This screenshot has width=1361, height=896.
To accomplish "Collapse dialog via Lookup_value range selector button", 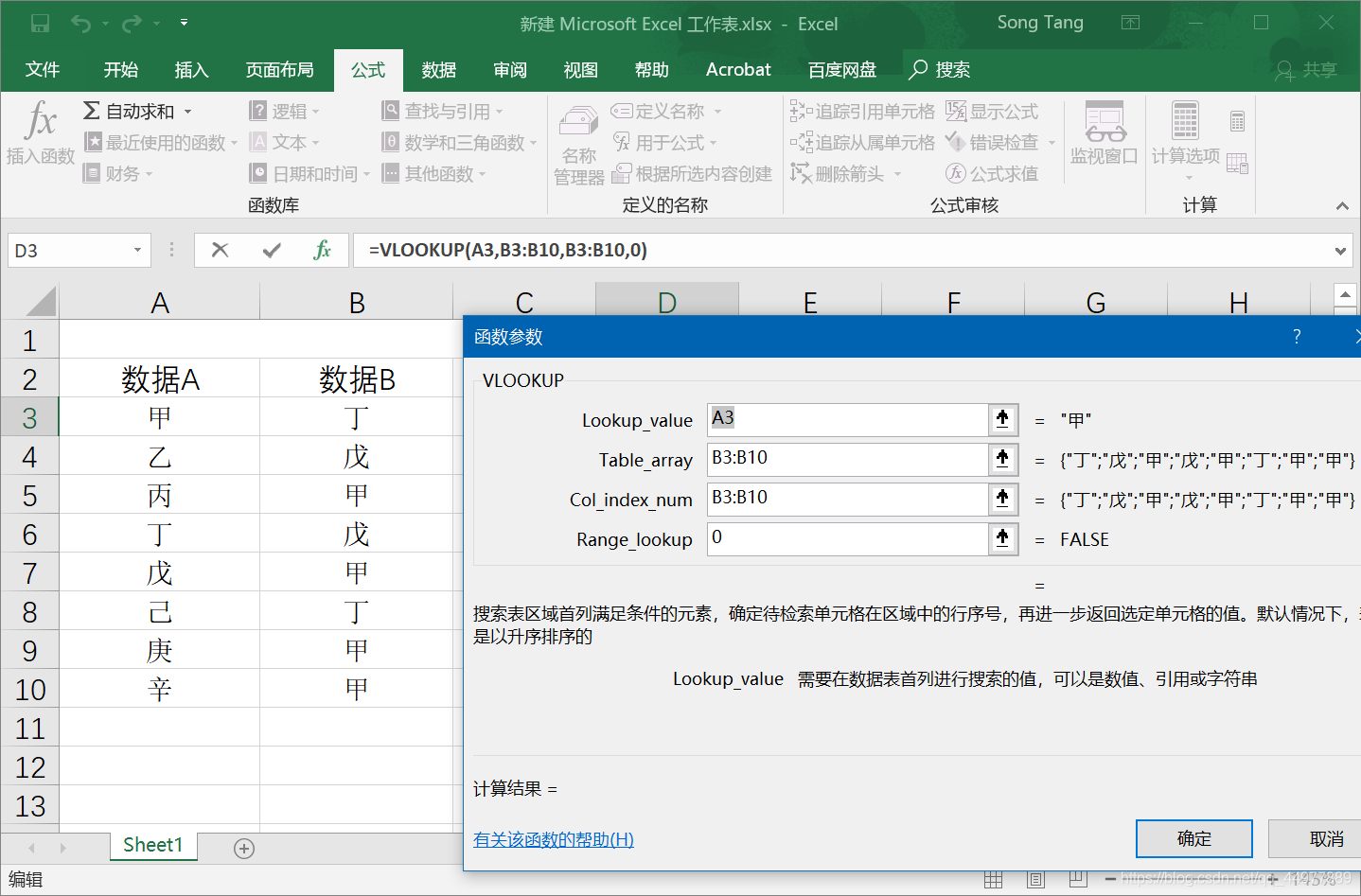I will 1003,419.
